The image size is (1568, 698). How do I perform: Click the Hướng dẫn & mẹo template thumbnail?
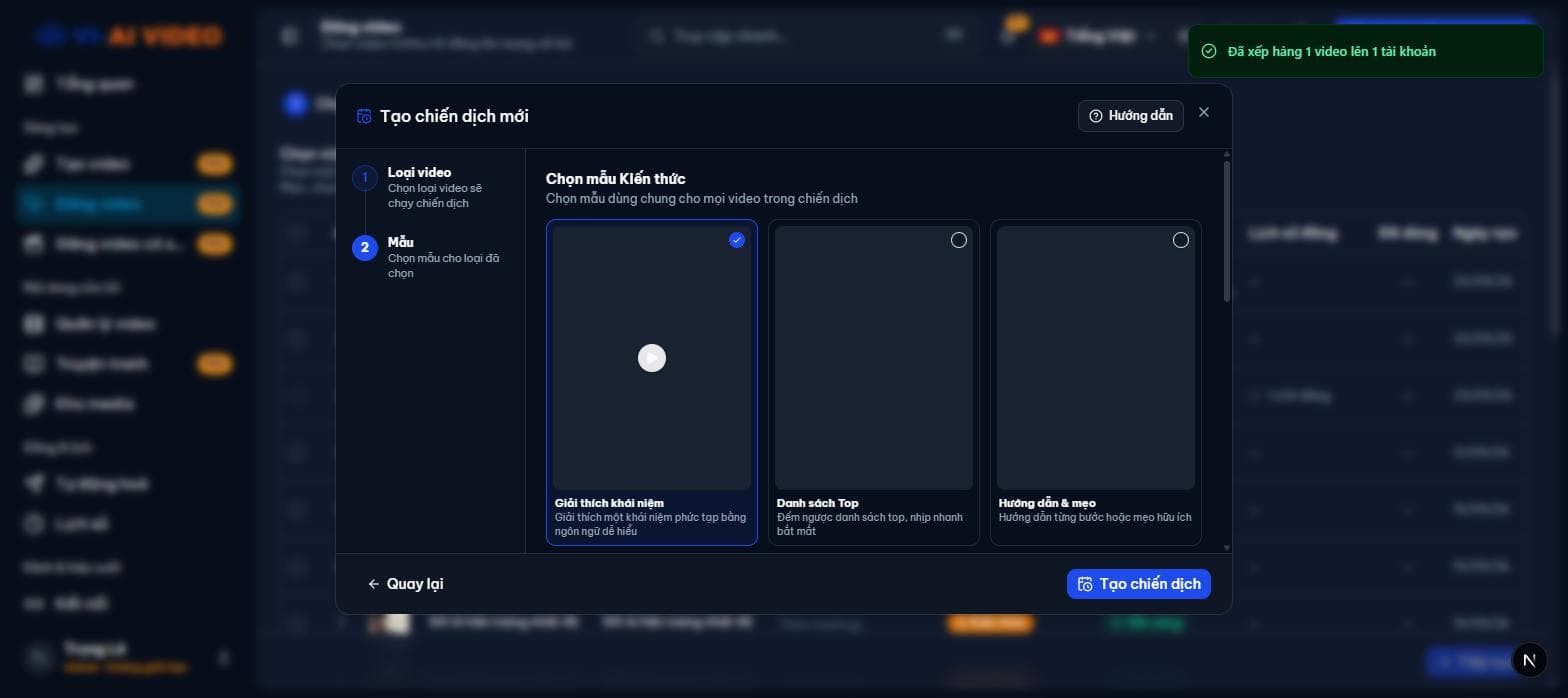coord(1096,358)
